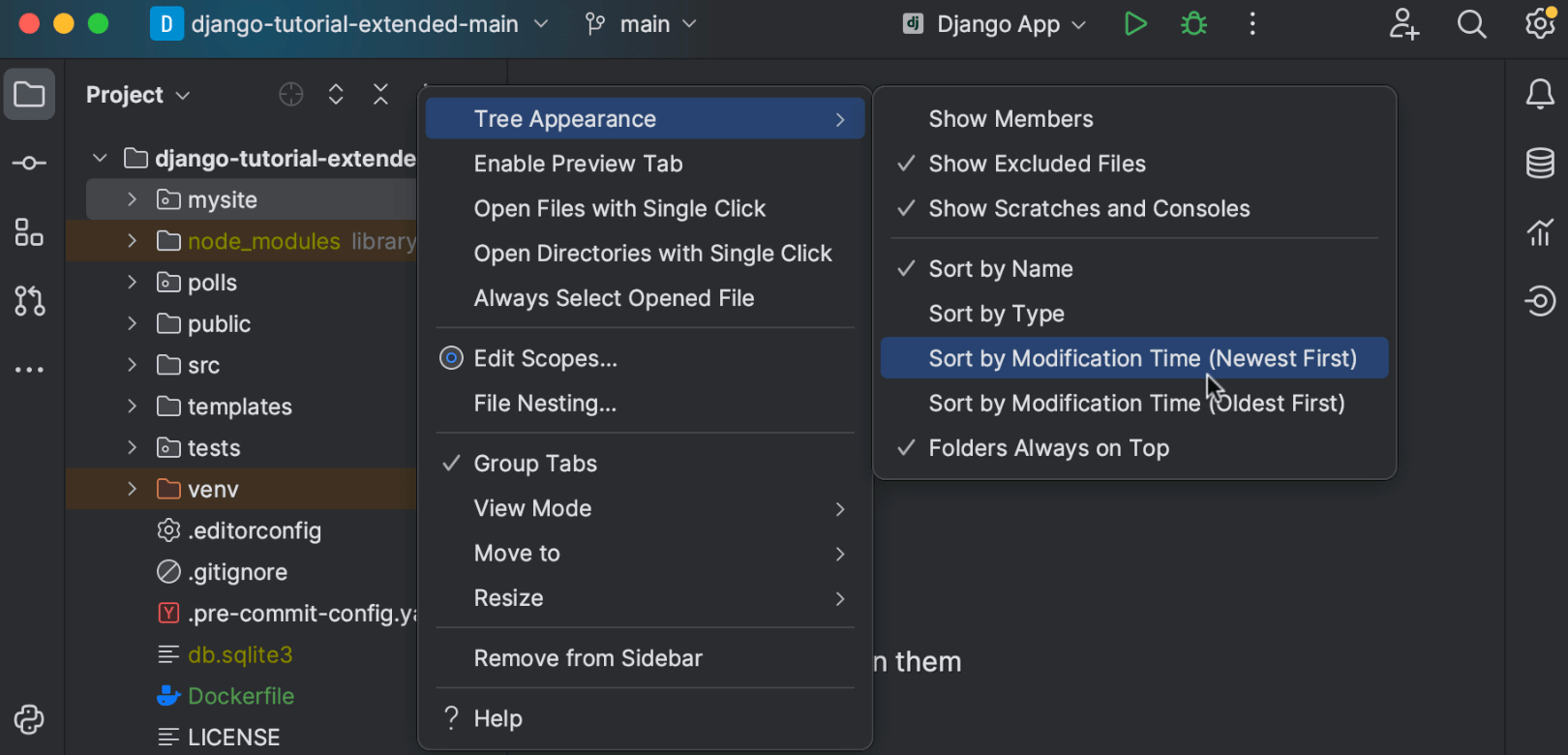Select the Dockerfile in project tree
Image resolution: width=1568 pixels, height=755 pixels.
click(x=240, y=696)
